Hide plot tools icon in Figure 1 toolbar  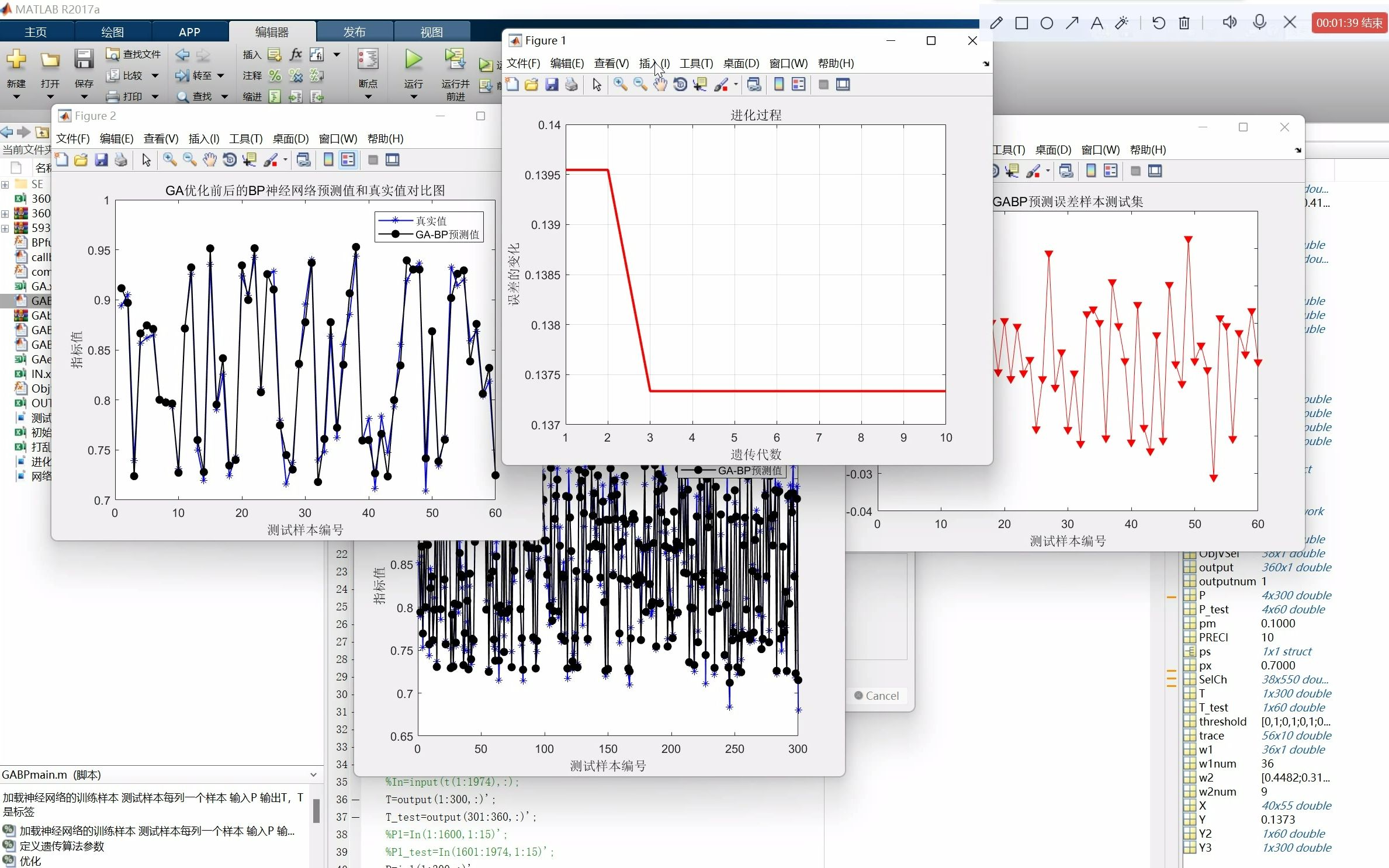click(x=823, y=85)
